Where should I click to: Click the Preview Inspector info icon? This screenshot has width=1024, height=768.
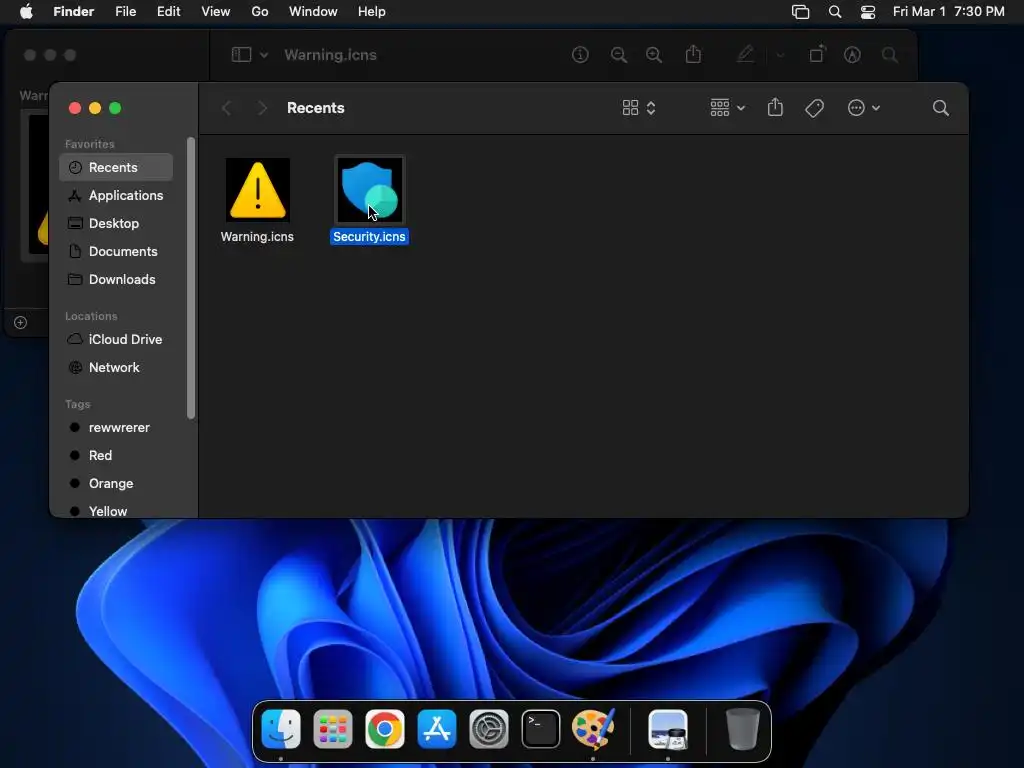pos(580,55)
